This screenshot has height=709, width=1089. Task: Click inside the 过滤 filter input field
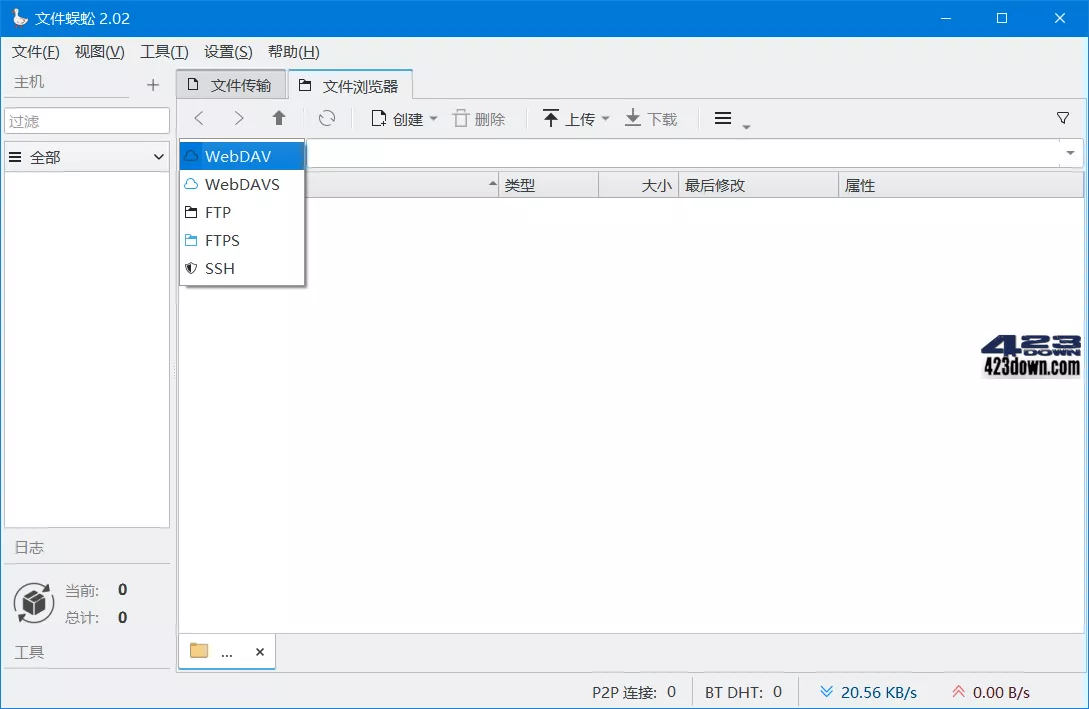click(x=87, y=120)
